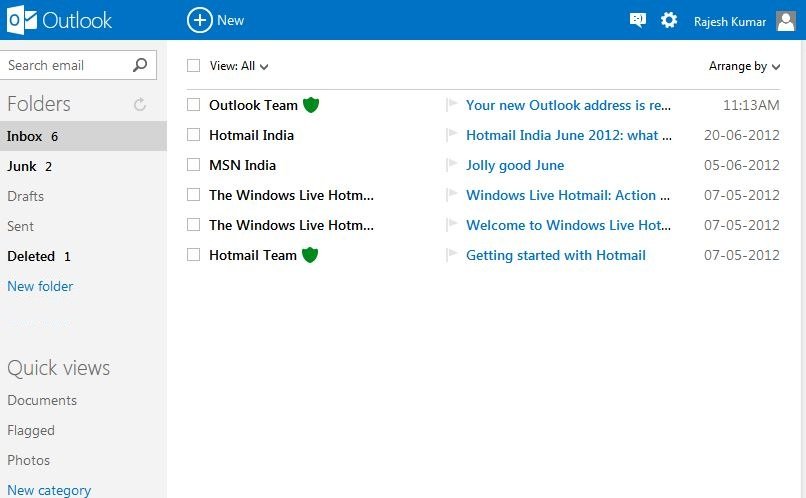The width and height of the screenshot is (806, 498).
Task: Open the messaging chat icon
Action: (x=638, y=21)
